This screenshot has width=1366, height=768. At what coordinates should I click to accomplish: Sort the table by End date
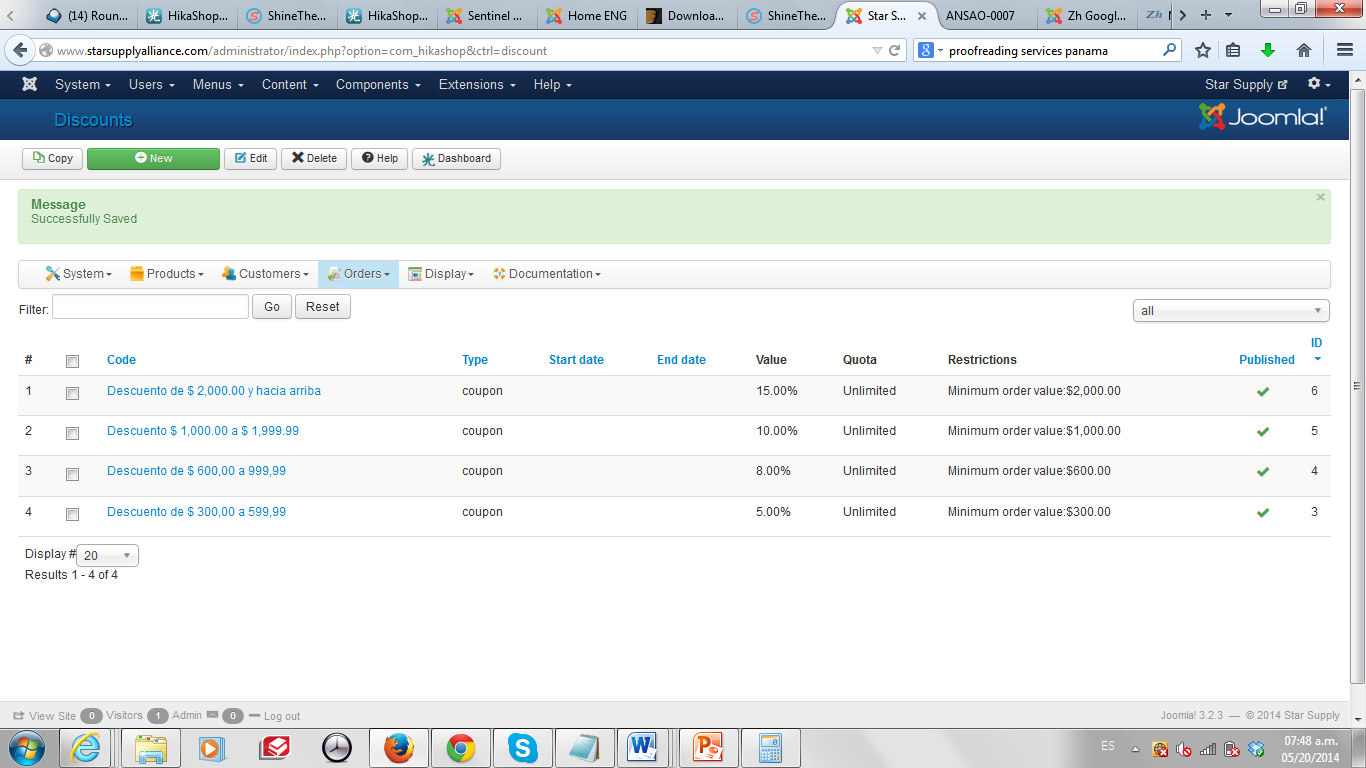681,360
